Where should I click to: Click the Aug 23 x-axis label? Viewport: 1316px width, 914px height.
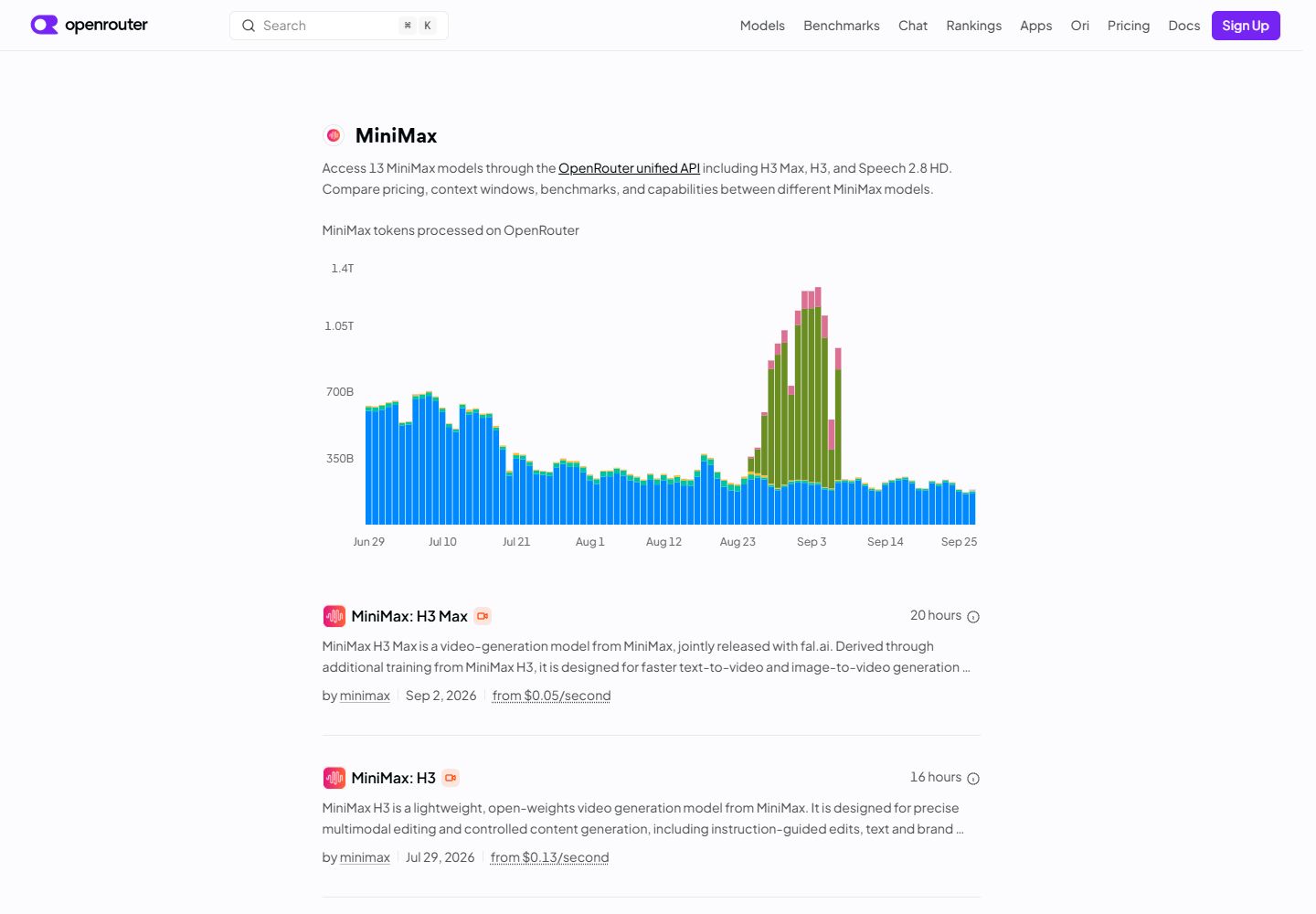pyautogui.click(x=738, y=542)
